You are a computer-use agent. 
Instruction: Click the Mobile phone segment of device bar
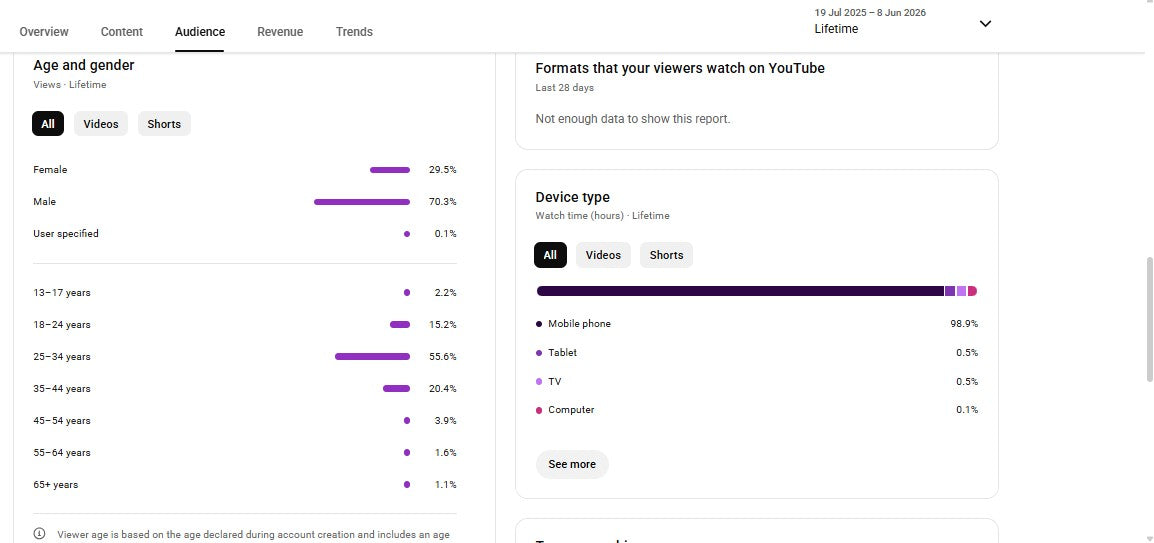point(740,291)
